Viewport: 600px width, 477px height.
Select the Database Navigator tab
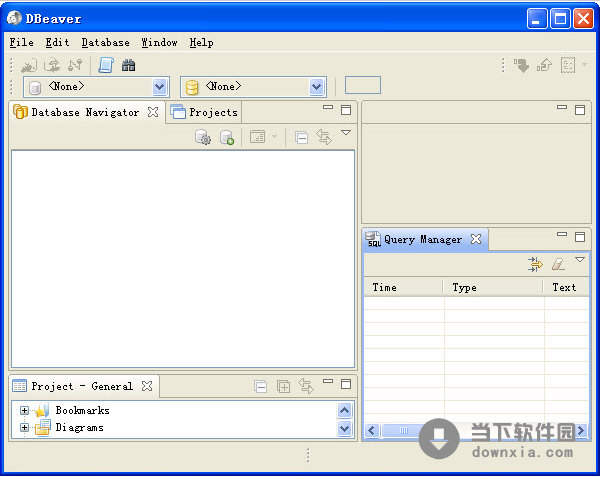coord(85,112)
